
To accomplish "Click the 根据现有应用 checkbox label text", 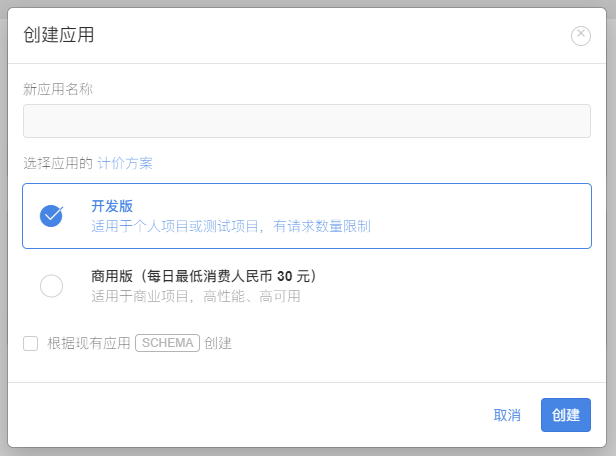I will (x=89, y=344).
